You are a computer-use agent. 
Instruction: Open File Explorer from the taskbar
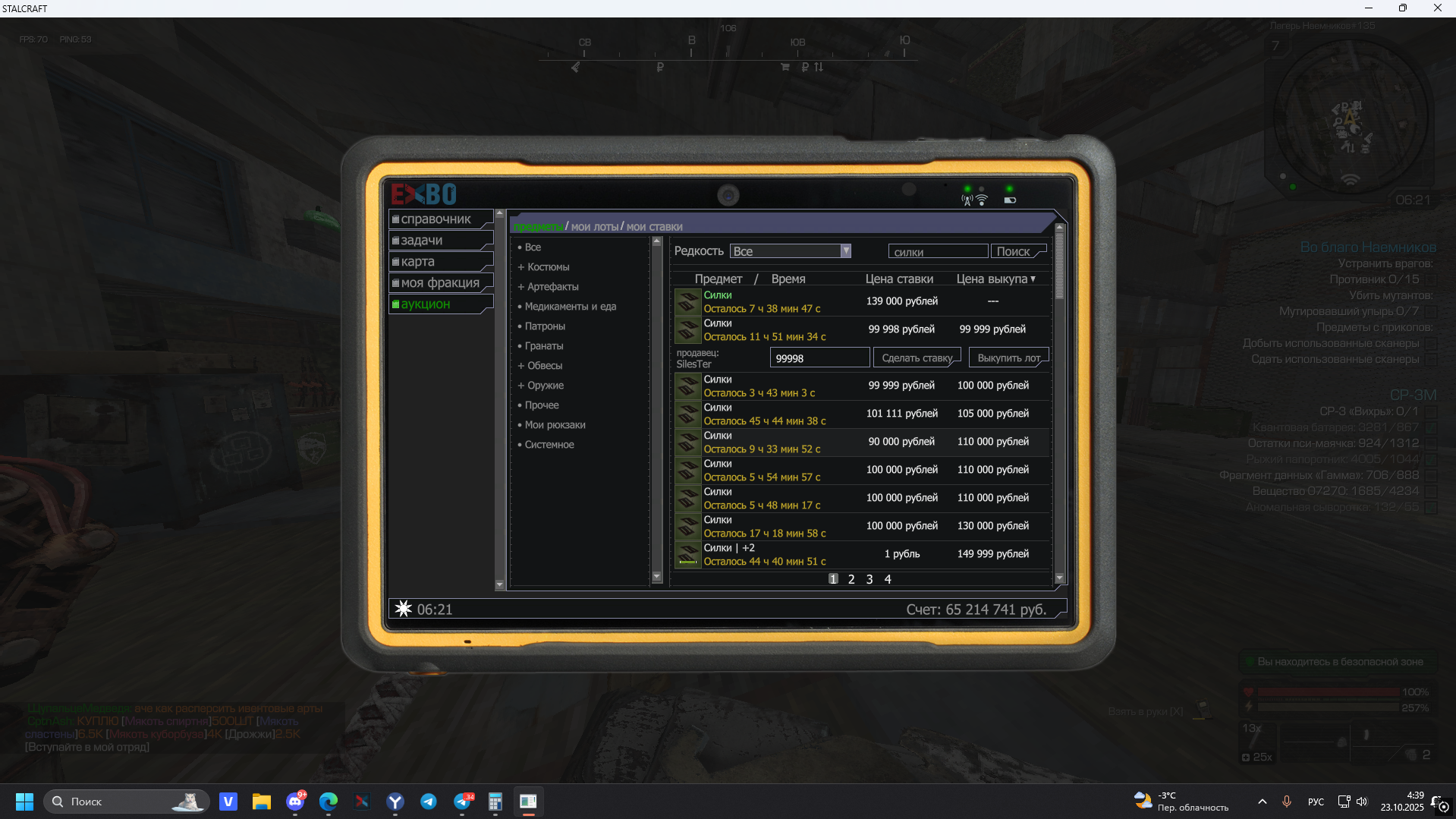[x=262, y=802]
